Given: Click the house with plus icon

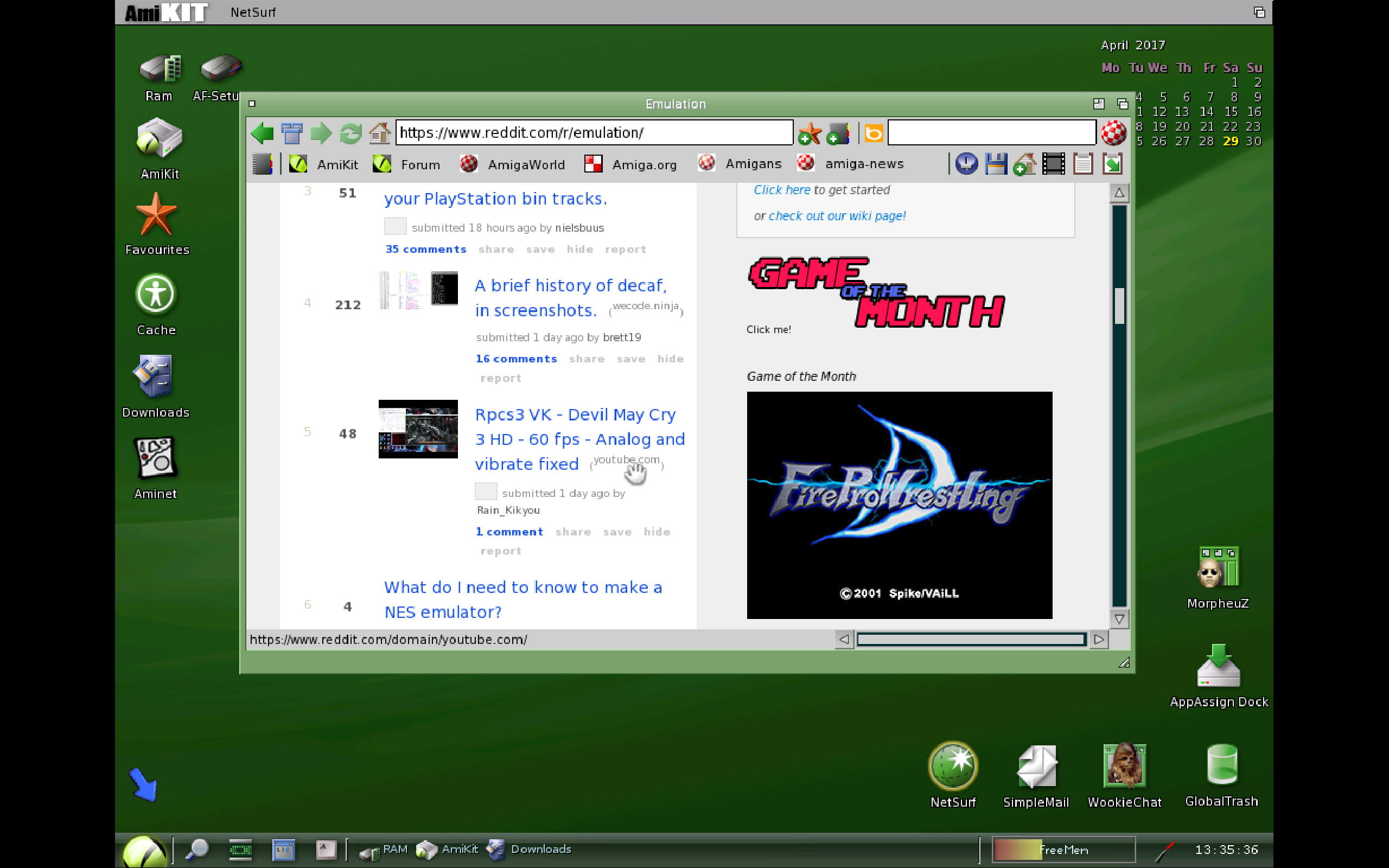Looking at the screenshot, I should pos(1024,164).
